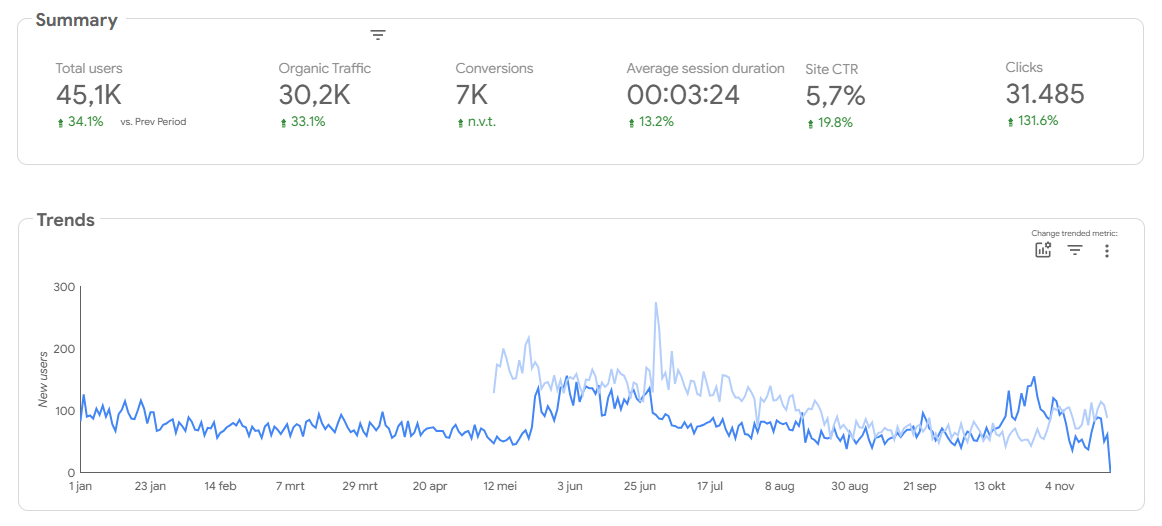Click the green up arrow next to 19.8%
This screenshot has width=1162, height=526.
(810, 124)
